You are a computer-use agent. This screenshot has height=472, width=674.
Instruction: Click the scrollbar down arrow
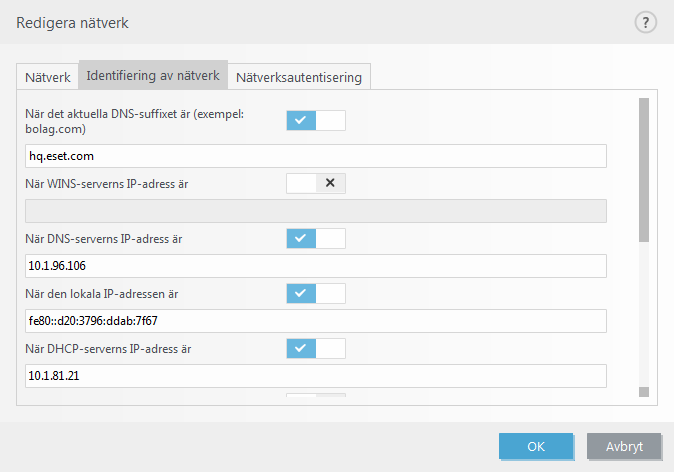pos(645,392)
